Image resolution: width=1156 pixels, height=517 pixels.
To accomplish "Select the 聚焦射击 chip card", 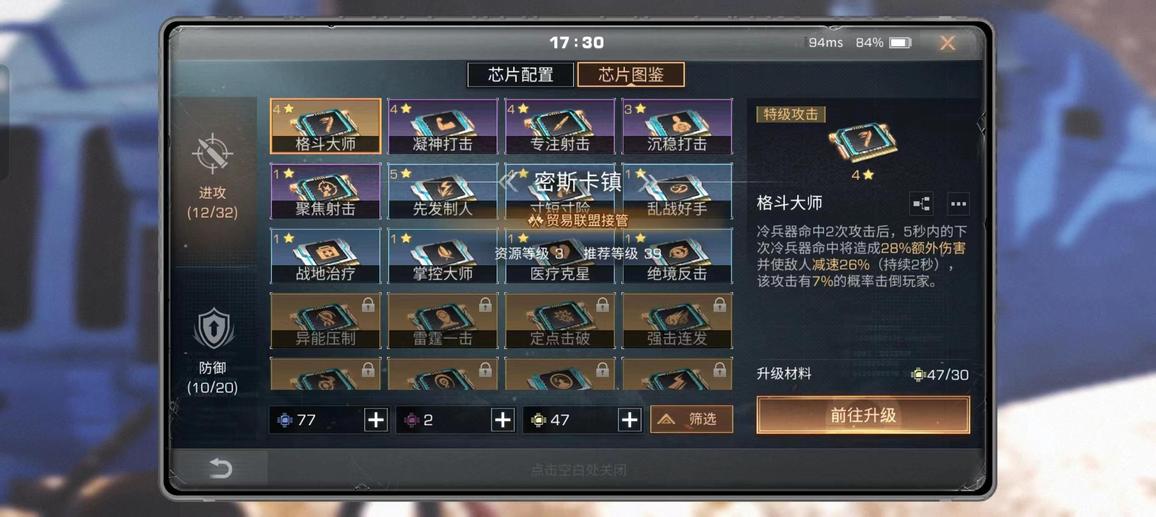I will pyautogui.click(x=326, y=191).
